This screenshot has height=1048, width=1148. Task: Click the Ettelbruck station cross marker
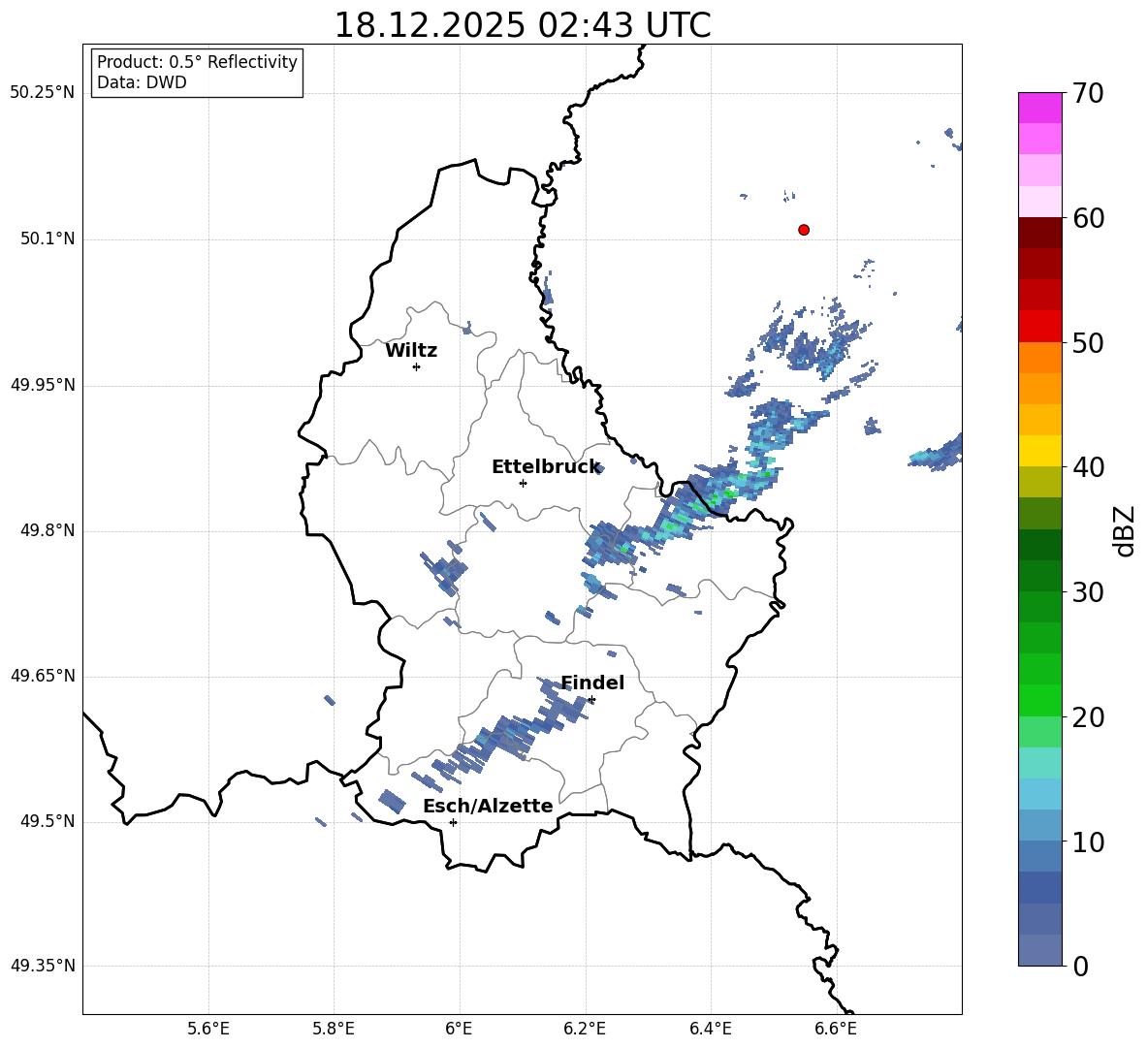(523, 483)
